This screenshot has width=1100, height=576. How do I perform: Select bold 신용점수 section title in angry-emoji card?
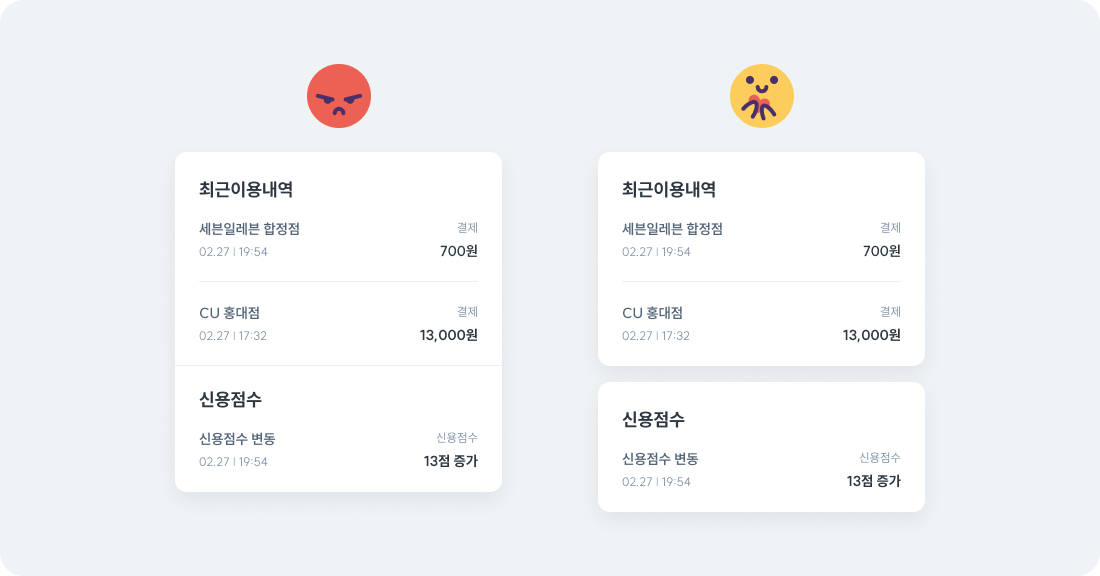(x=231, y=399)
